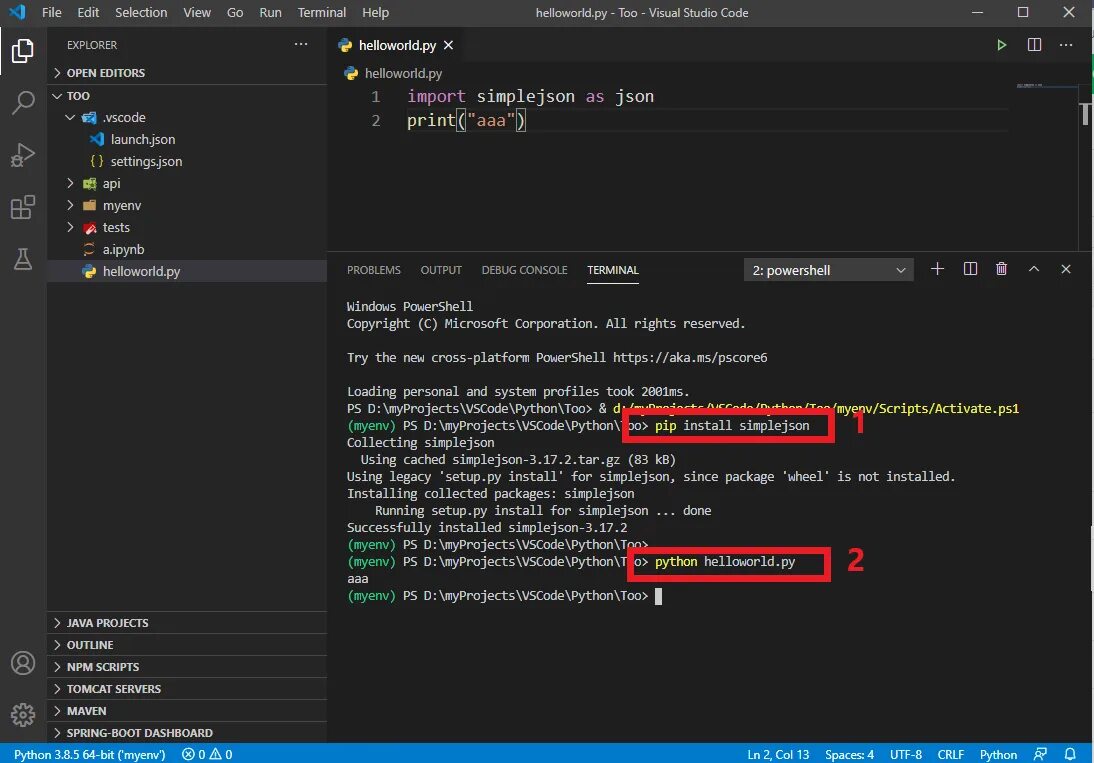The height and width of the screenshot is (763, 1094).
Task: Expand the NPM SCRIPTS section
Action: coord(186,667)
